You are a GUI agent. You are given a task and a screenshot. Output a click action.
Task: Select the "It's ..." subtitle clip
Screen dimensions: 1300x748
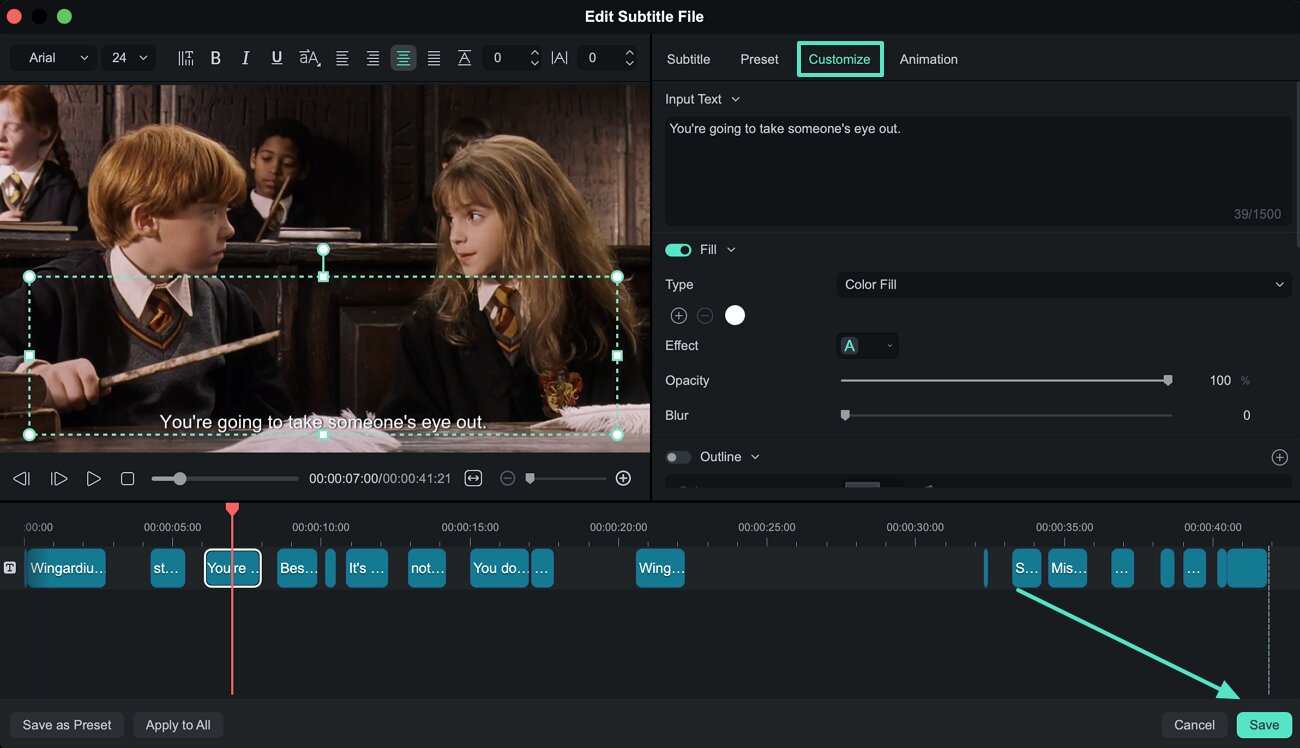(x=367, y=568)
